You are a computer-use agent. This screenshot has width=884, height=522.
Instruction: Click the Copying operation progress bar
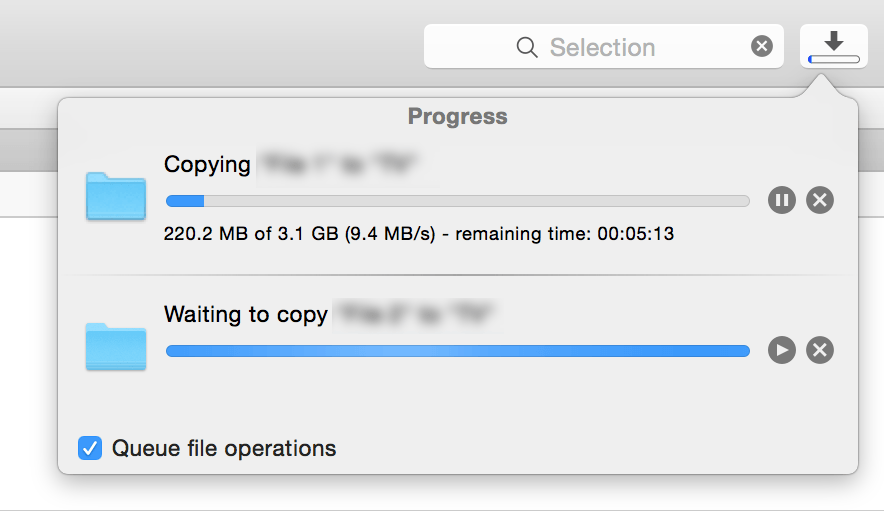click(x=457, y=201)
